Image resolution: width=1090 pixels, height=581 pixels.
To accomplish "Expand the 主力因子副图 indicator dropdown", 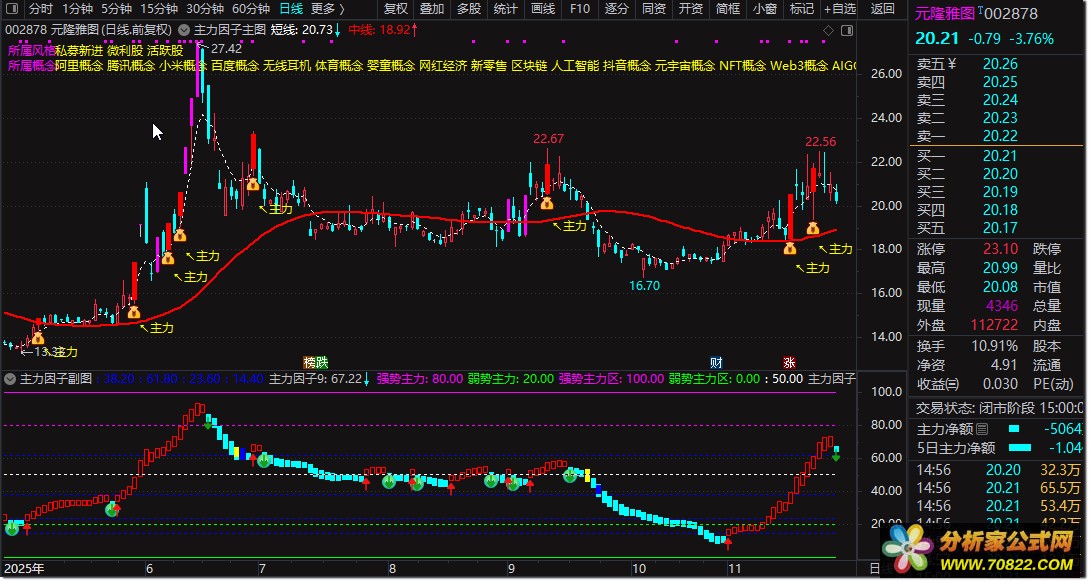I will click(10, 379).
